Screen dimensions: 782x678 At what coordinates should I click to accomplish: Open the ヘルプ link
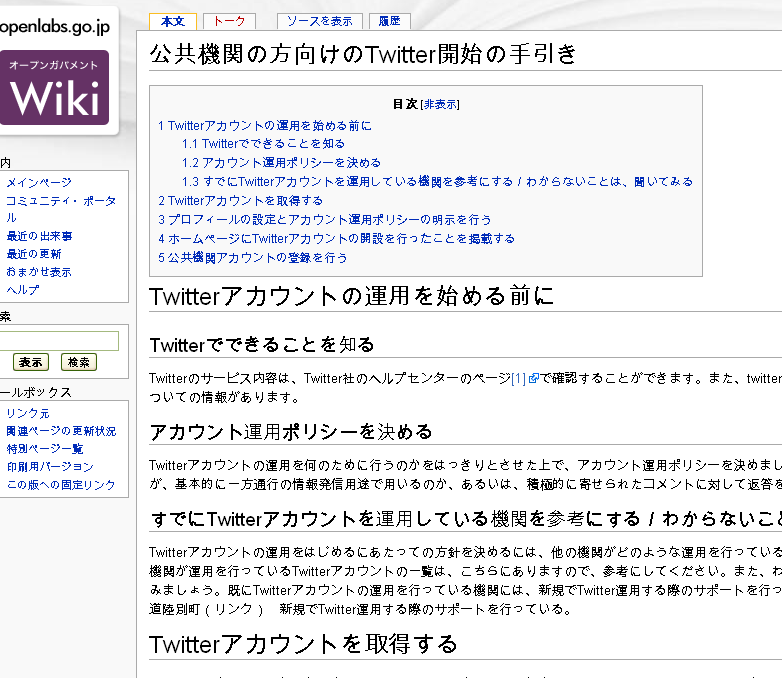(22, 290)
